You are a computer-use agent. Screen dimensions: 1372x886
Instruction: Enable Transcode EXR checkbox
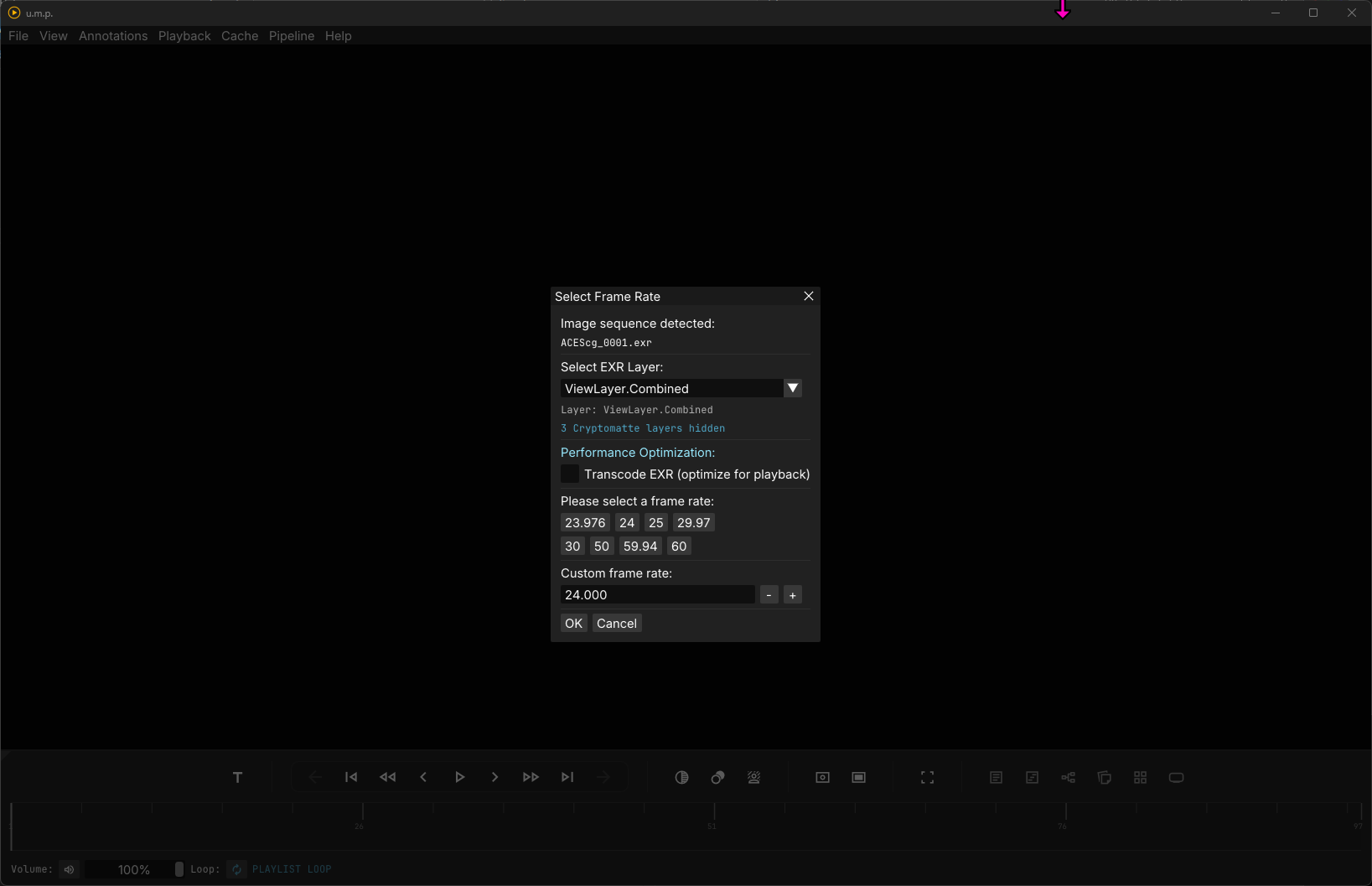(x=570, y=474)
